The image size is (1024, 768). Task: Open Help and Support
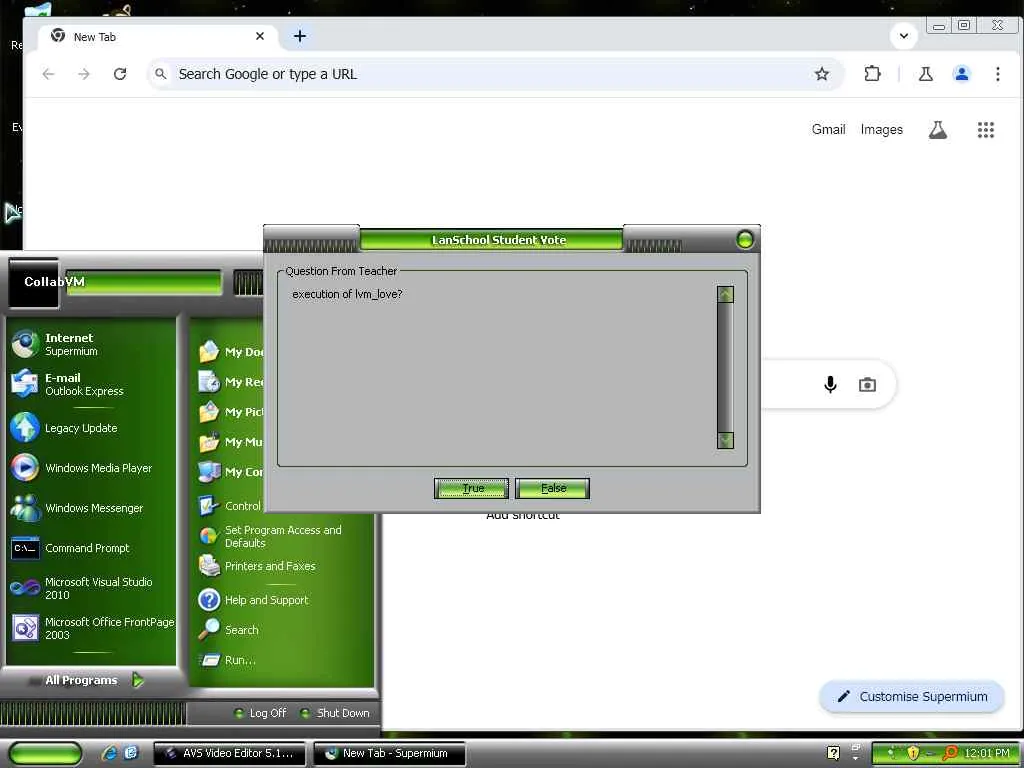pos(253,600)
